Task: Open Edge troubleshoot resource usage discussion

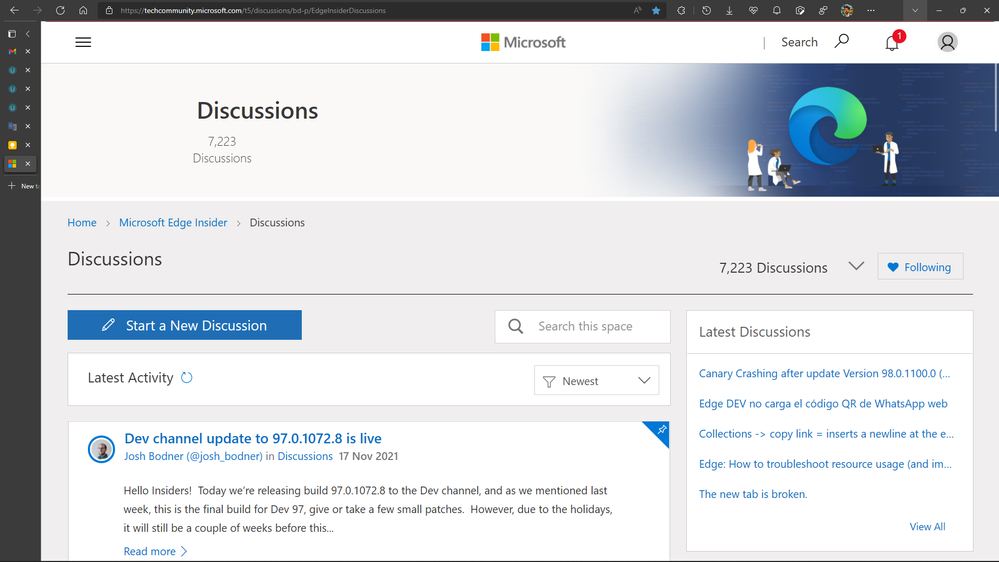Action: click(825, 464)
